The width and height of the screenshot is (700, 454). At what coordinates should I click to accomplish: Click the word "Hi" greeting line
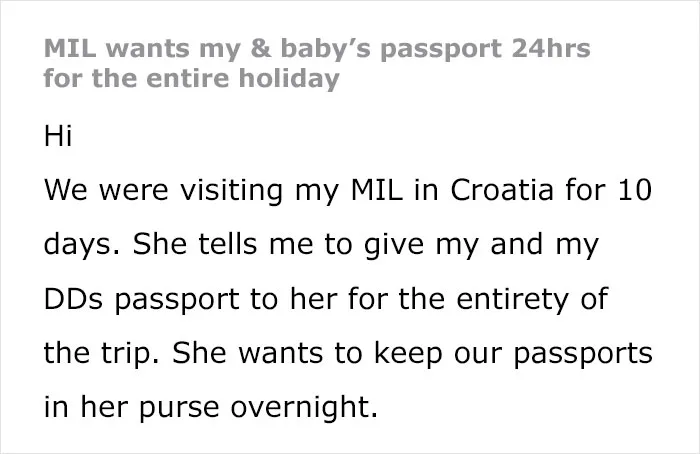pos(58,135)
